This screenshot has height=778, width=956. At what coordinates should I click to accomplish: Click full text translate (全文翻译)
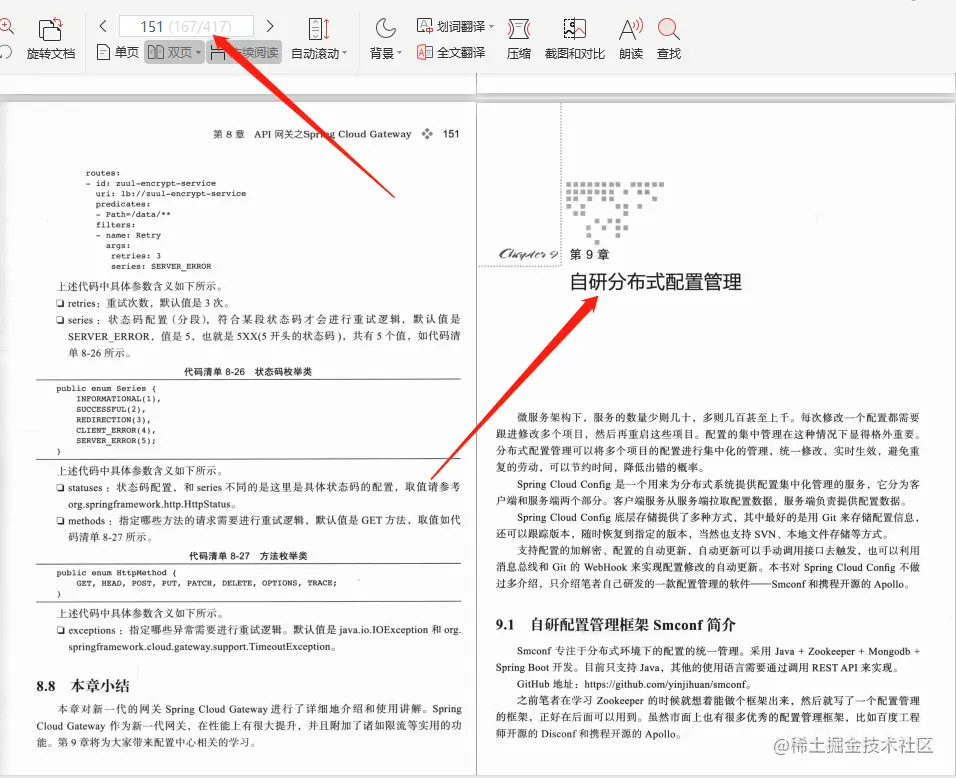(451, 52)
